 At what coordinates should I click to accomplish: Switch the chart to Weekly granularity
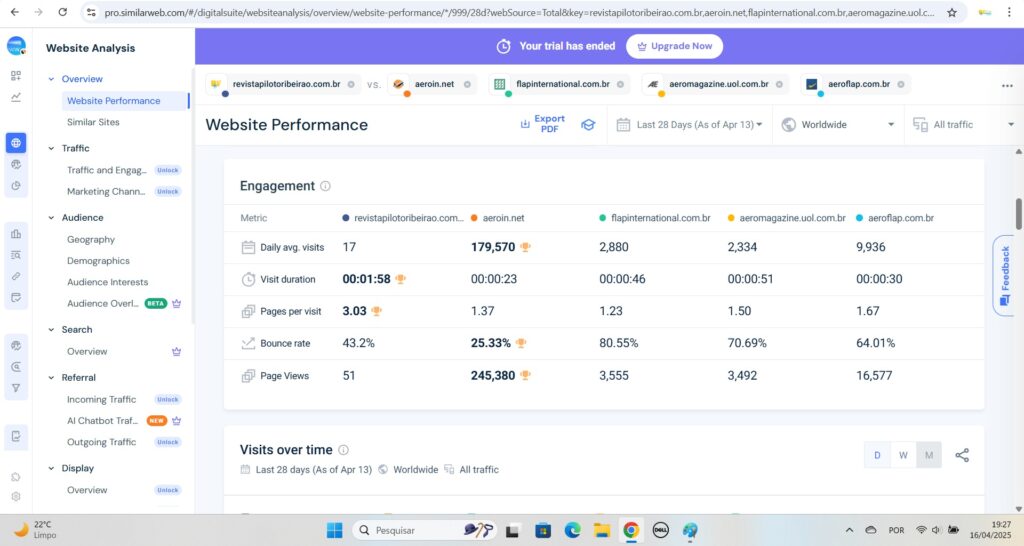(x=903, y=455)
